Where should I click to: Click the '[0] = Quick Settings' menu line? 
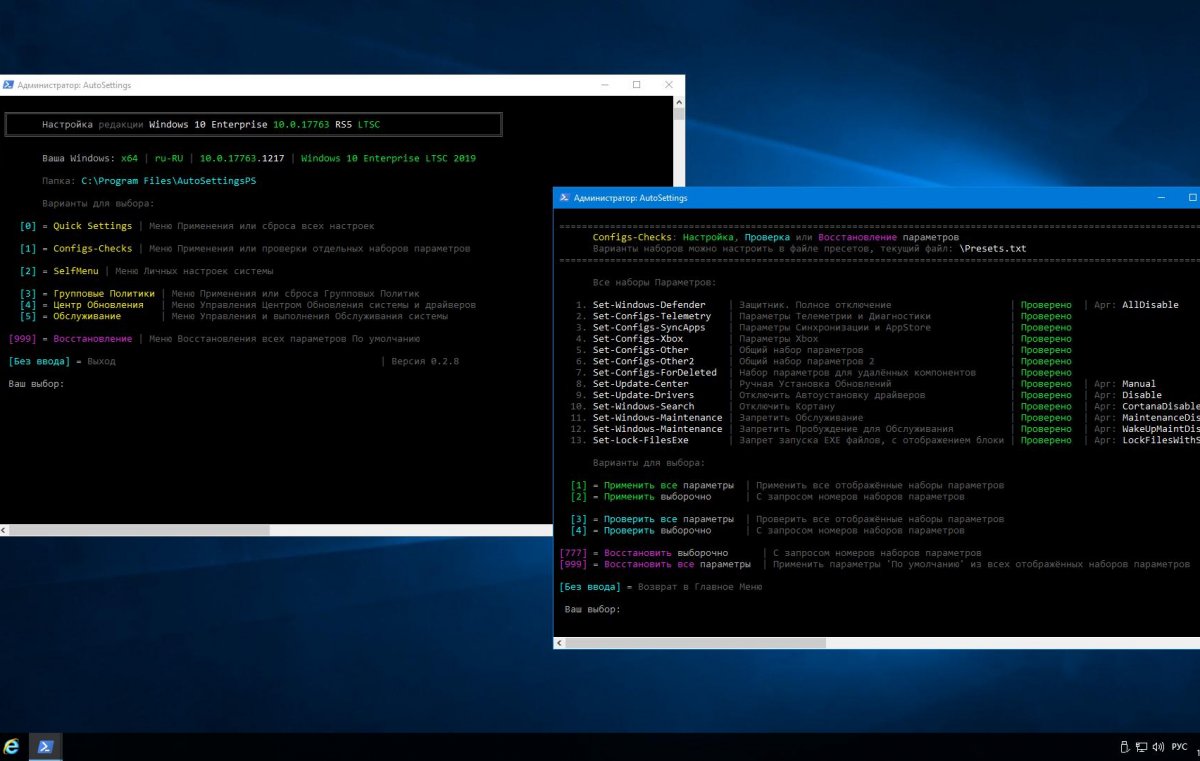(x=197, y=226)
